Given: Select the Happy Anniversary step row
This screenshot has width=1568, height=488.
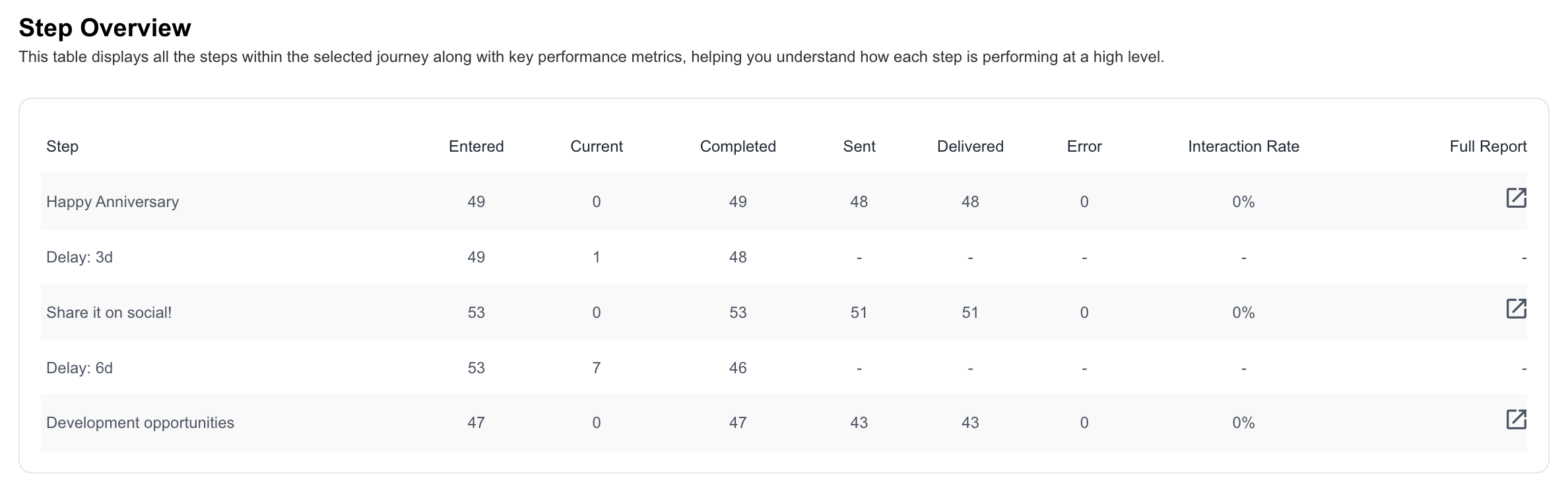Looking at the screenshot, I should point(784,201).
